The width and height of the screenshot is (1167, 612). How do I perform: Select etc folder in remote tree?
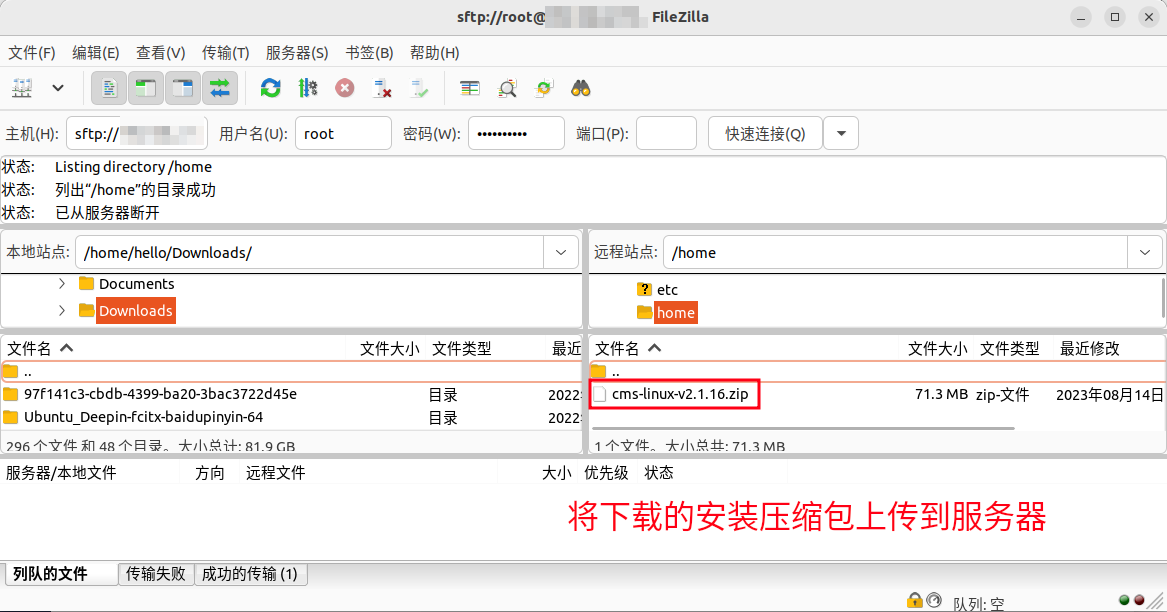click(x=667, y=290)
